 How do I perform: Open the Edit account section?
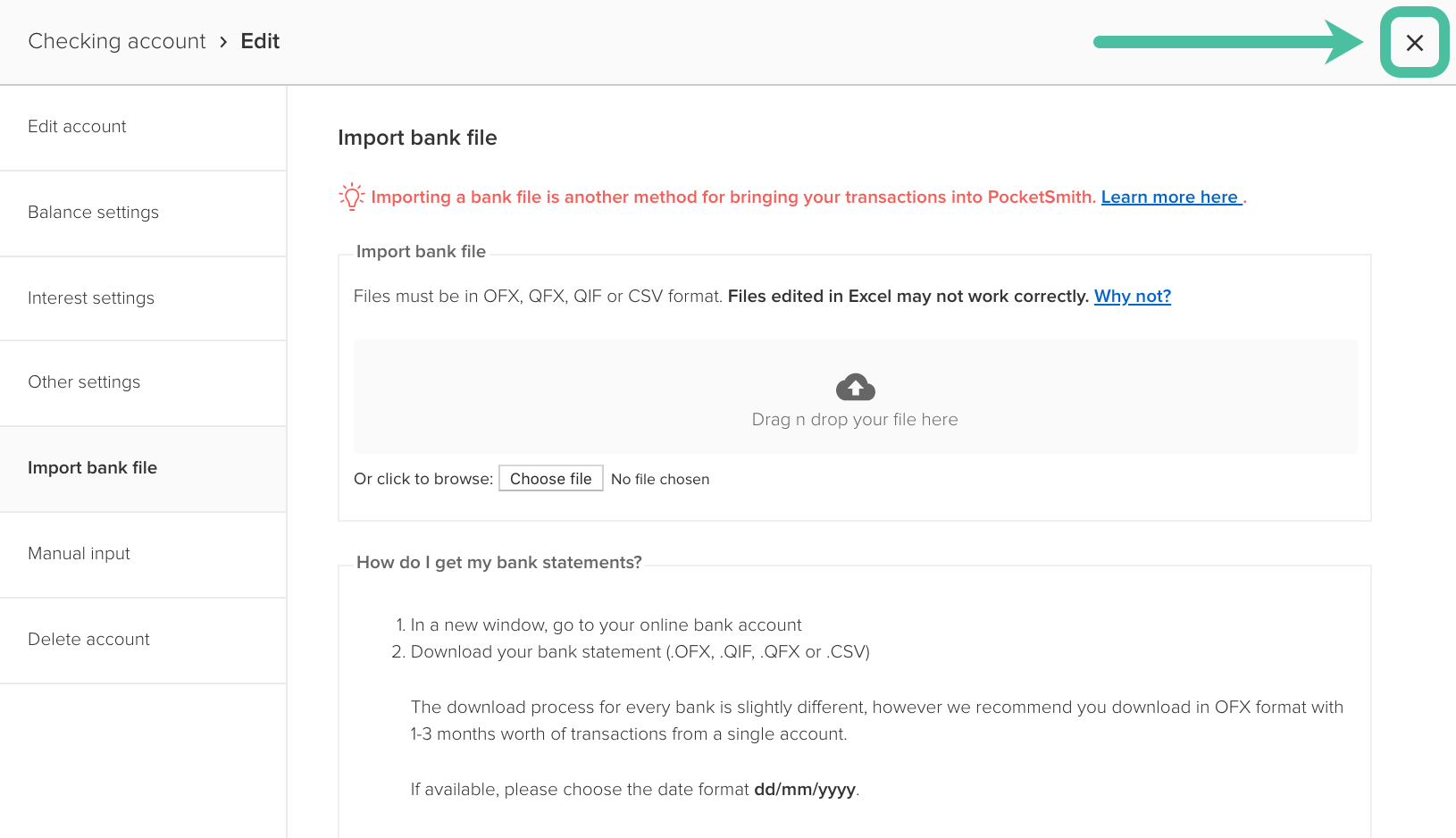tap(143, 128)
